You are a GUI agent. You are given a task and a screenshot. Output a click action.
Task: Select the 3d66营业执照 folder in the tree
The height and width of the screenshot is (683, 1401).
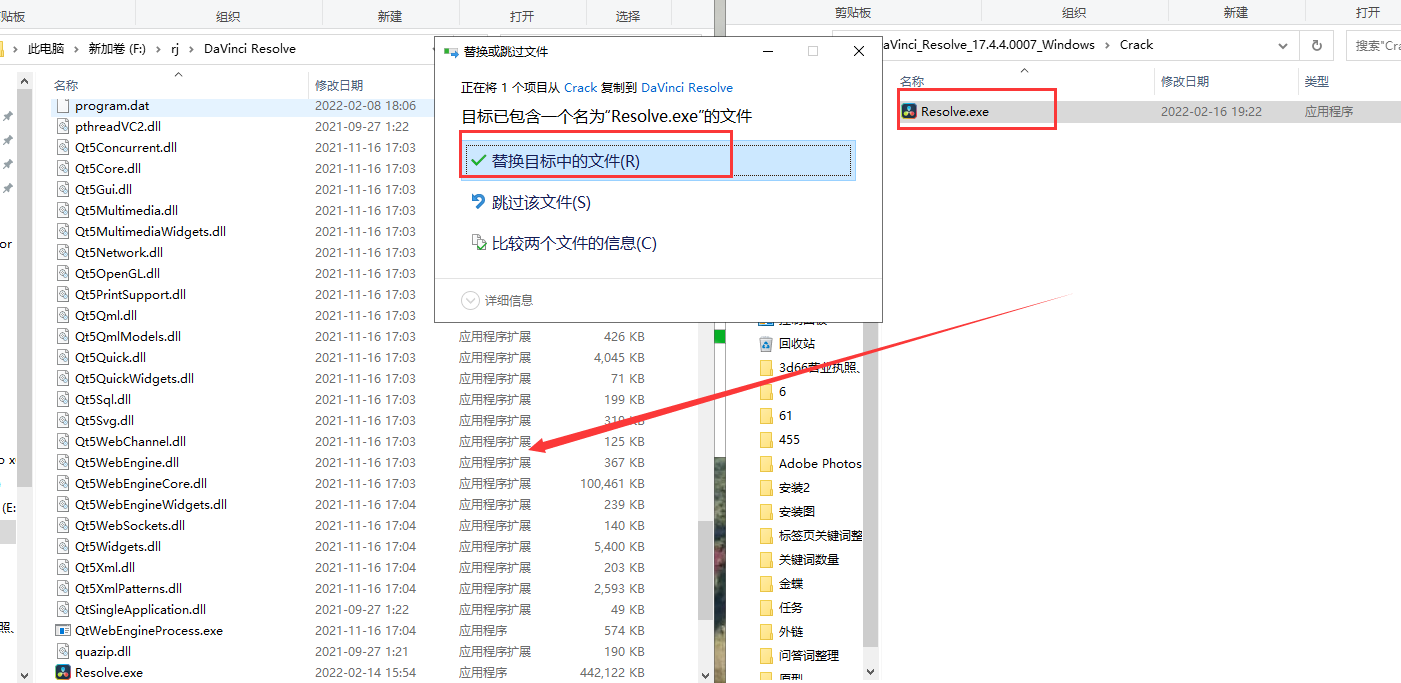[x=819, y=367]
